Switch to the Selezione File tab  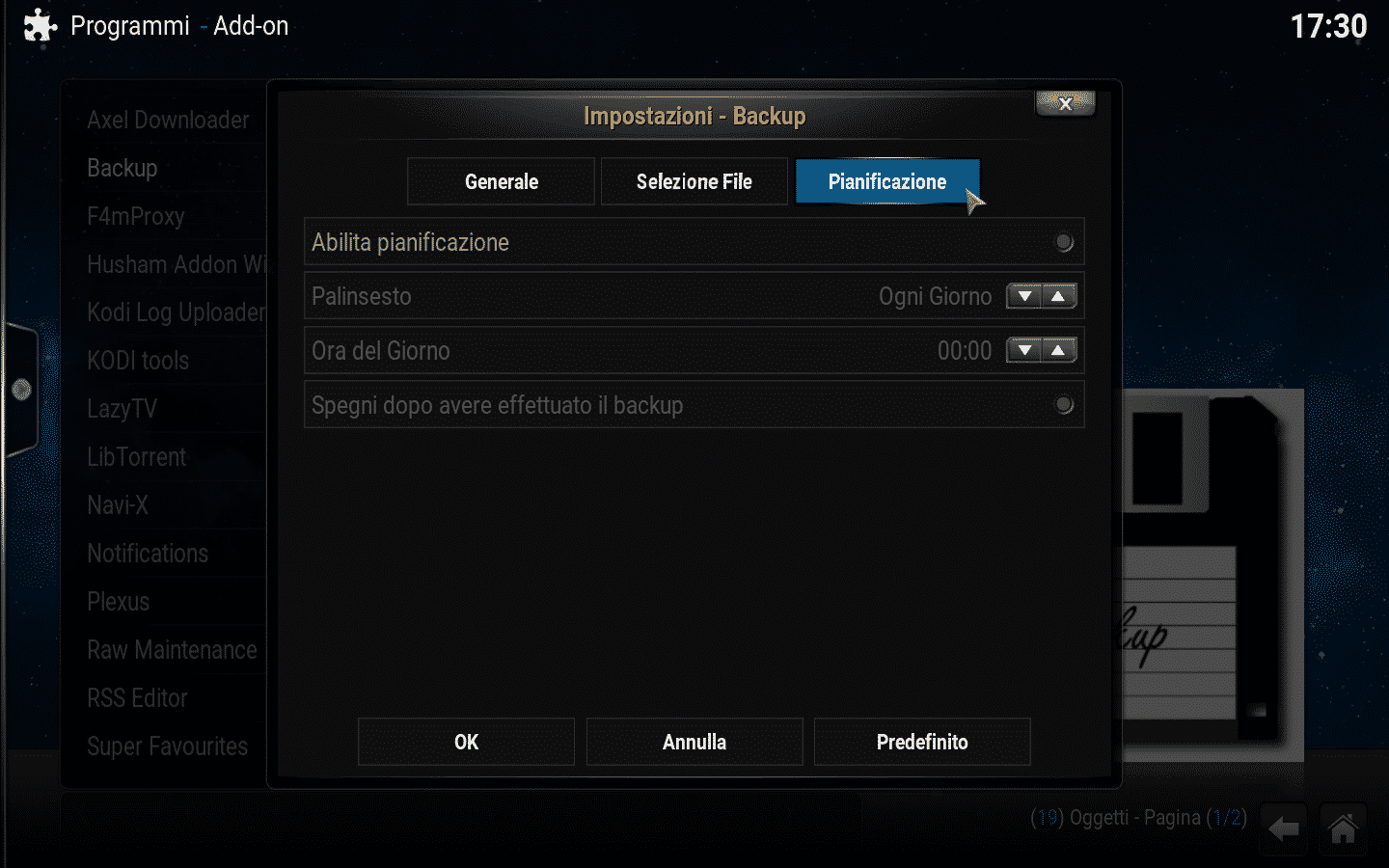[x=694, y=181]
